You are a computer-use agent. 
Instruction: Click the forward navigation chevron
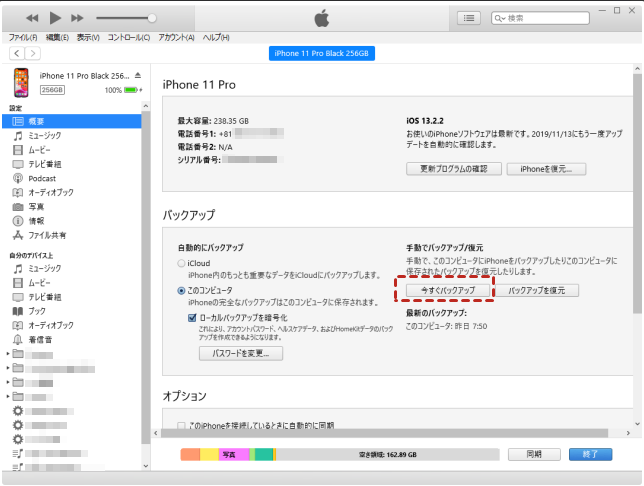click(33, 53)
